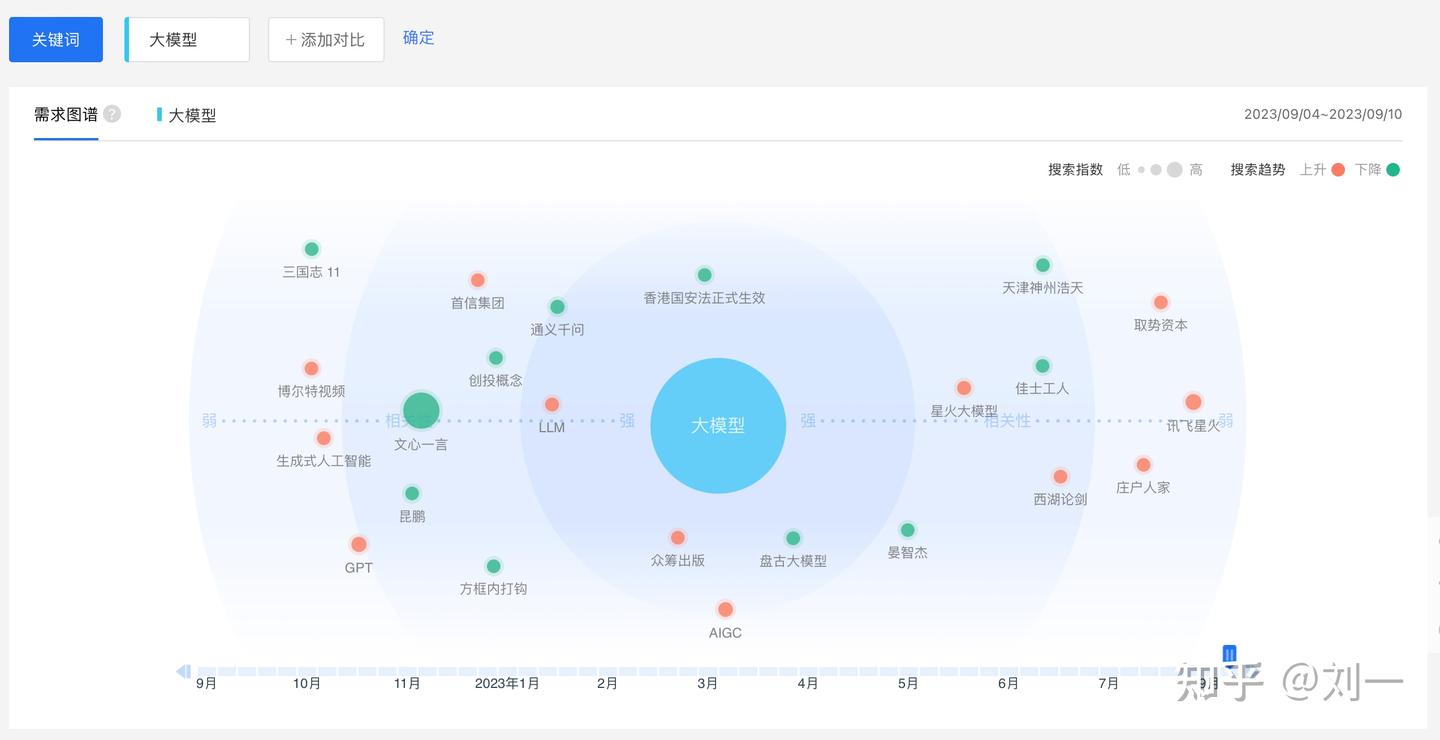Click the 盘古大模型 label text
The image size is (1440, 740).
(x=793, y=561)
